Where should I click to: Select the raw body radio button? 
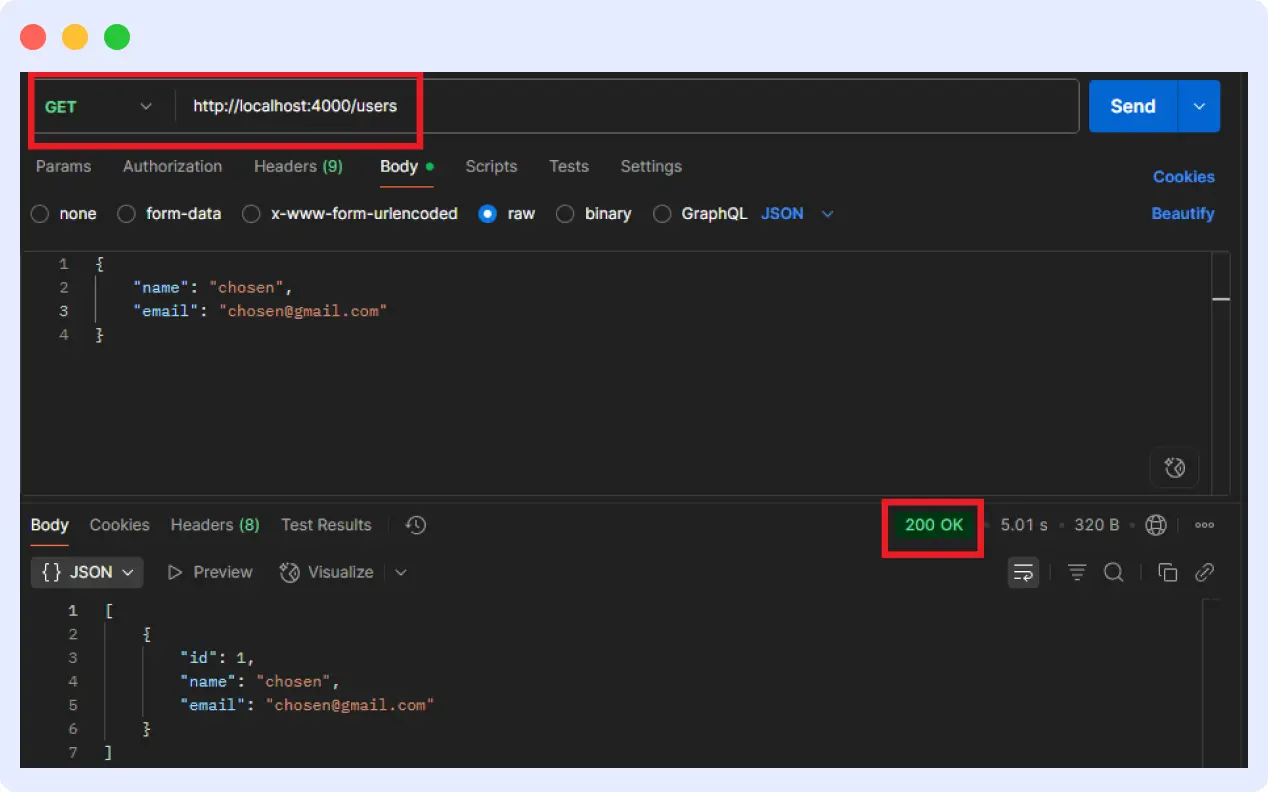(x=487, y=213)
